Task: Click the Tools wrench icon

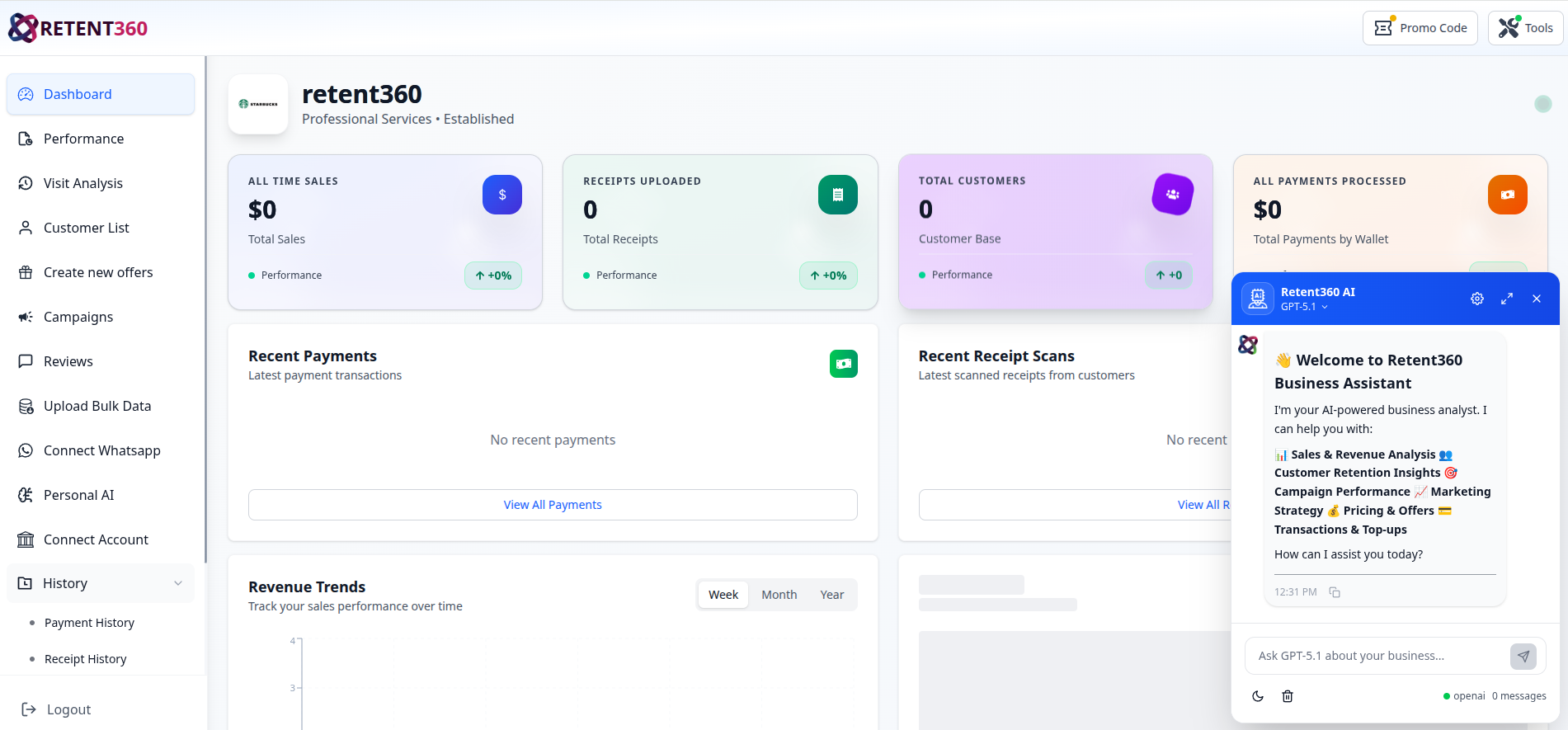Action: pyautogui.click(x=1509, y=28)
